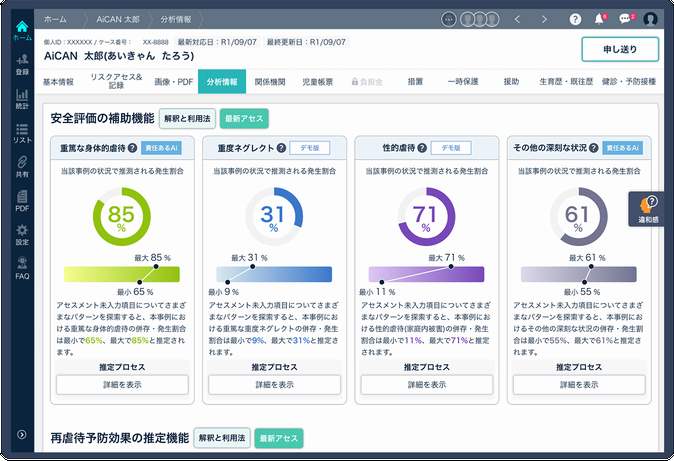674x461 pixels.
Task: Click the 最終更新日:R1/09/07 text
Action: point(306,42)
